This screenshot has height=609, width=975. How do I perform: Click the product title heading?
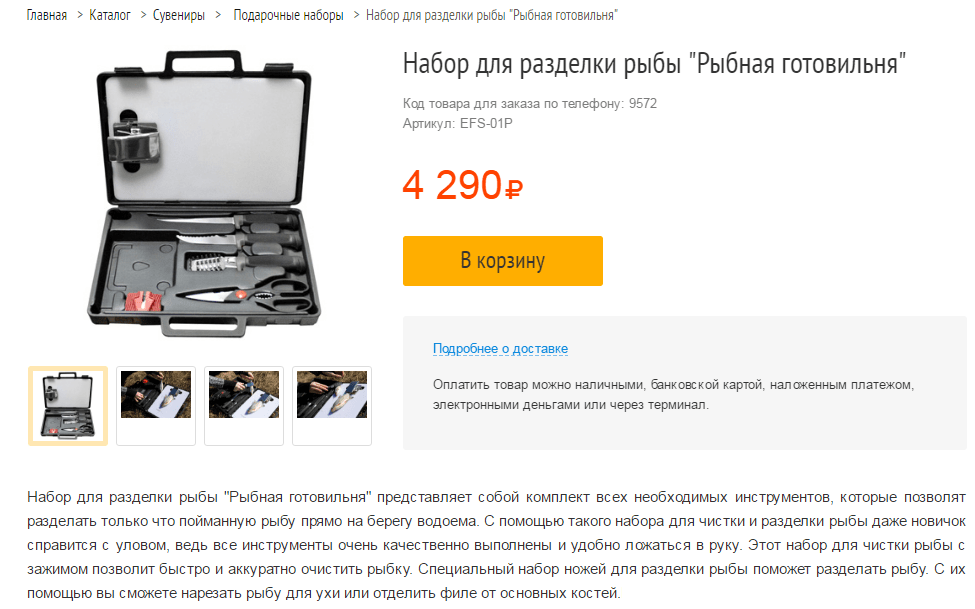[654, 63]
